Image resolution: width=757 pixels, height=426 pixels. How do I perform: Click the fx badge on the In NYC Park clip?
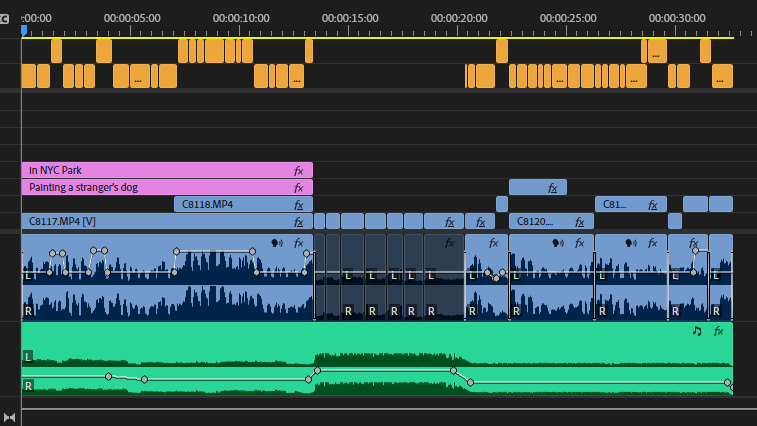pyautogui.click(x=299, y=170)
